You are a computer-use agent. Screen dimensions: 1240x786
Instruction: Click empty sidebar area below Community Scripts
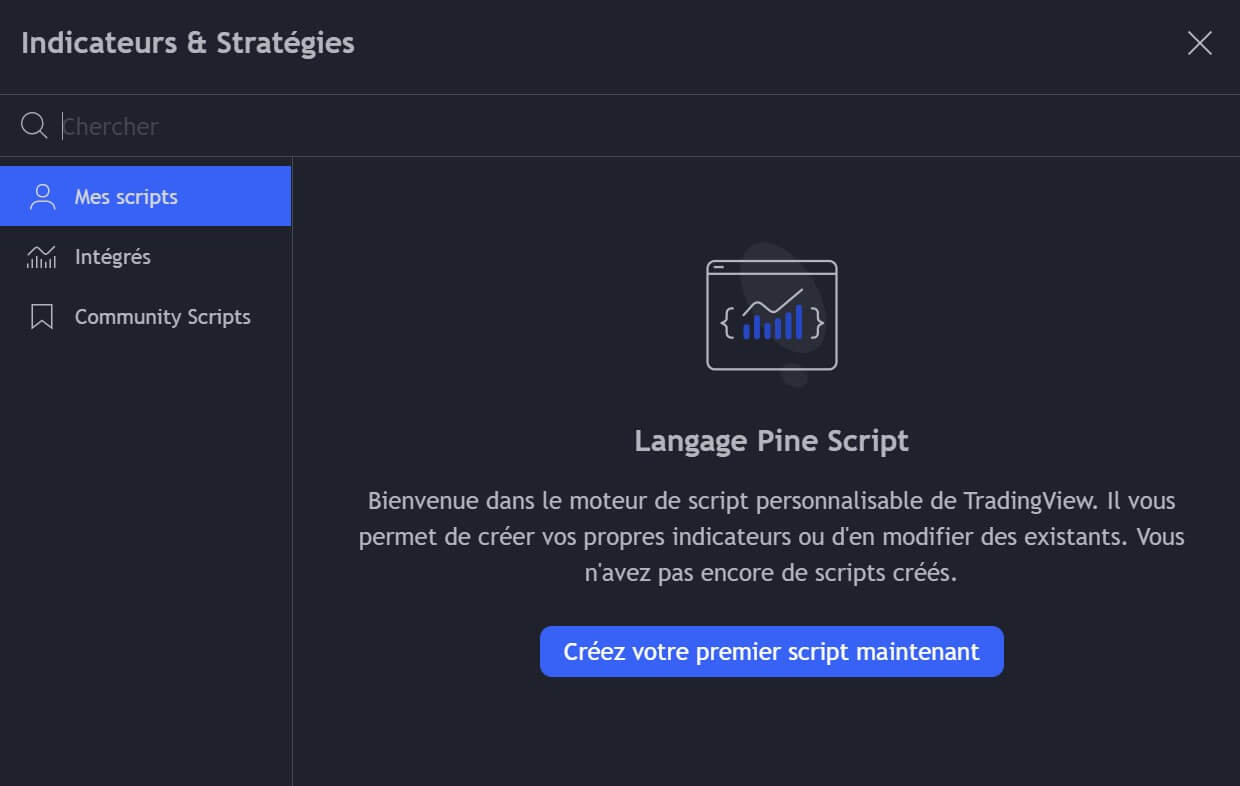click(146, 550)
